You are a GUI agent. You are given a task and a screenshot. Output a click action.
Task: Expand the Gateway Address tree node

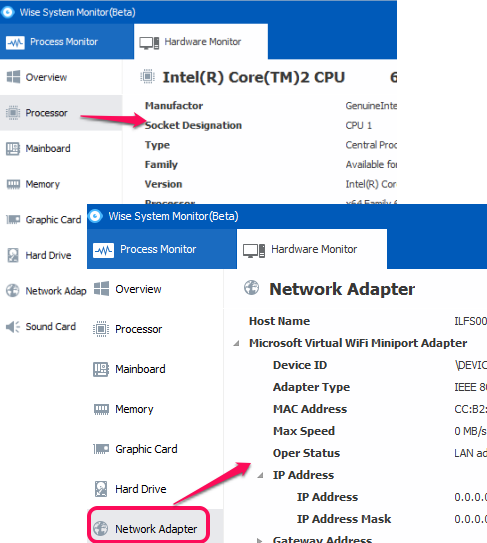260,540
